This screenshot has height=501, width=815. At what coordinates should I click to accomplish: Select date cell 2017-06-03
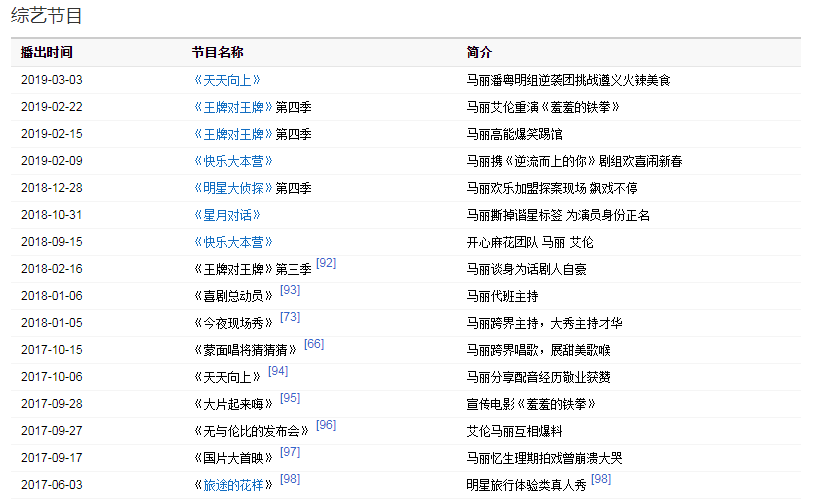pos(51,485)
